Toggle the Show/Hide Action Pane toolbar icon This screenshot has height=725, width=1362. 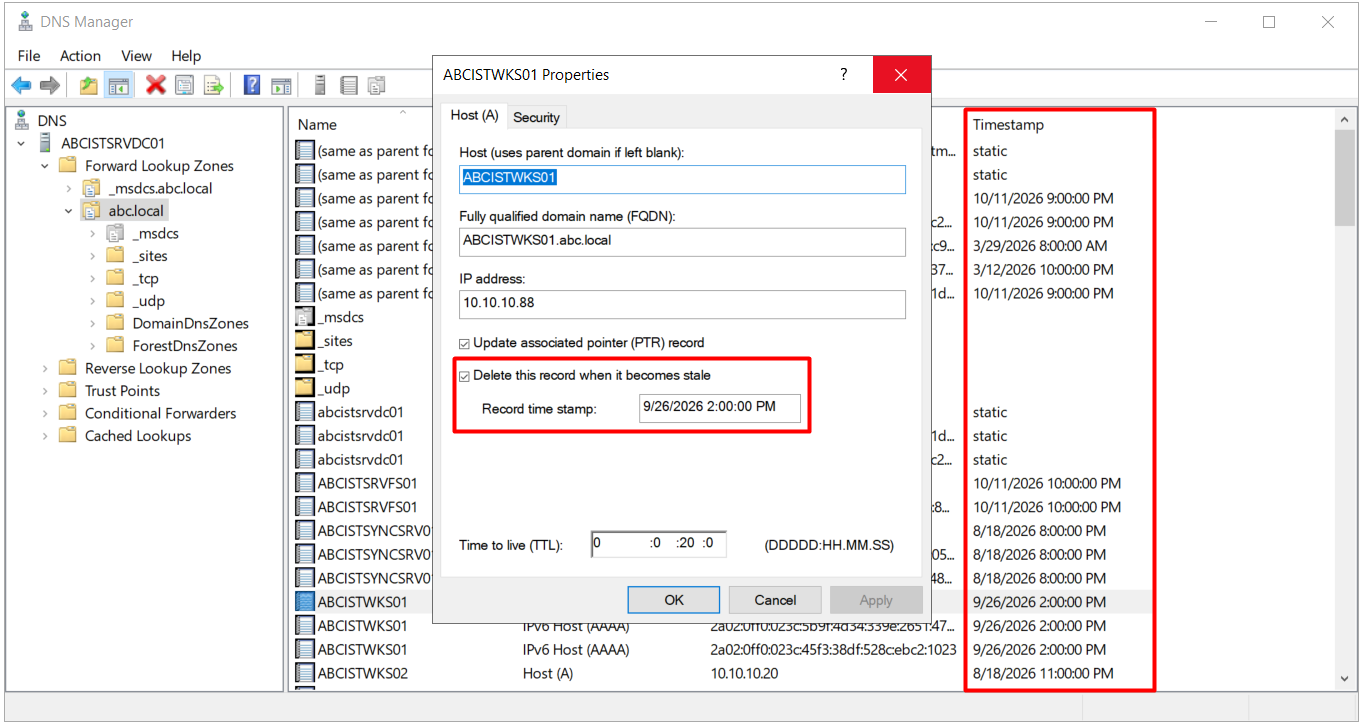[x=281, y=86]
